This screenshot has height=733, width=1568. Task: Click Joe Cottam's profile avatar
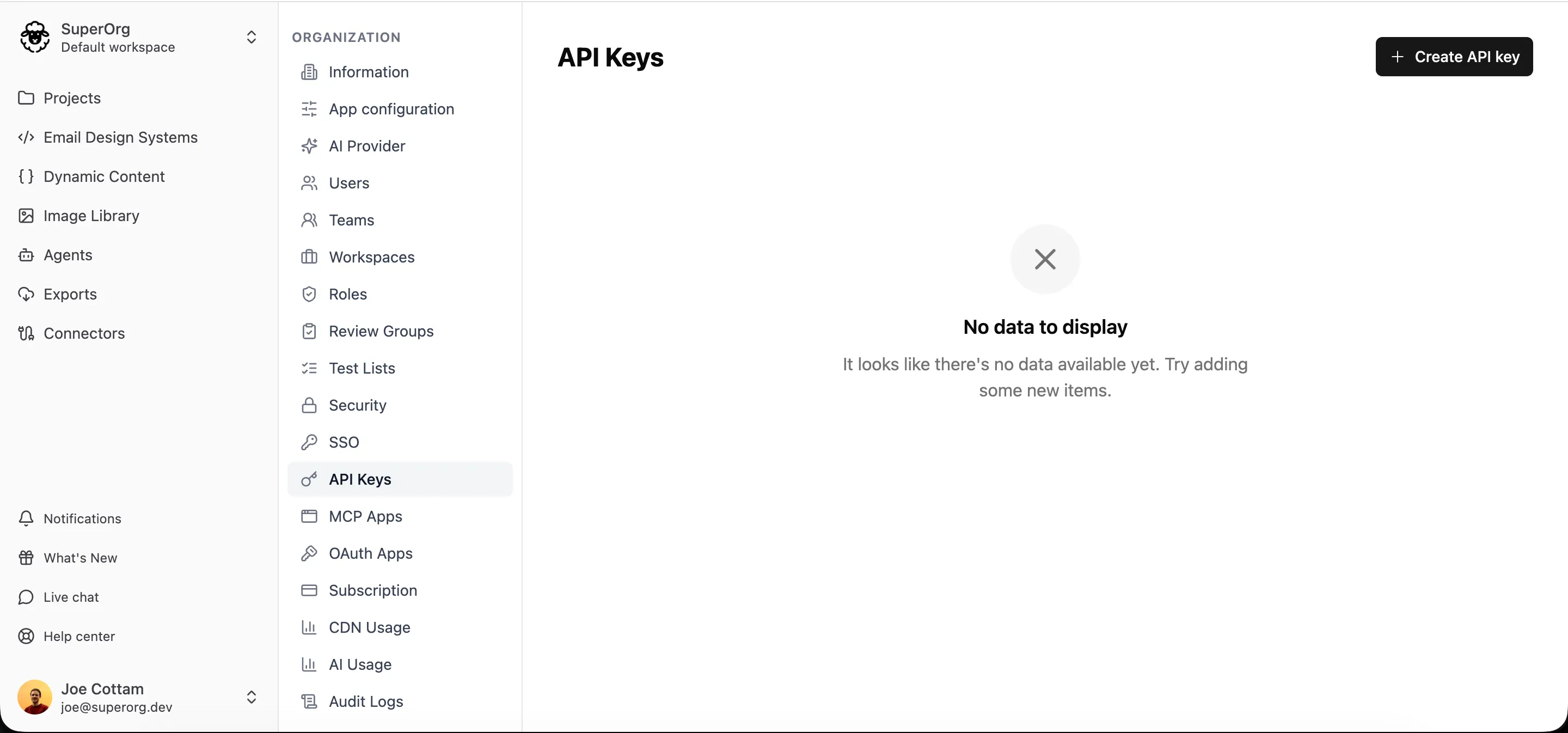35,697
